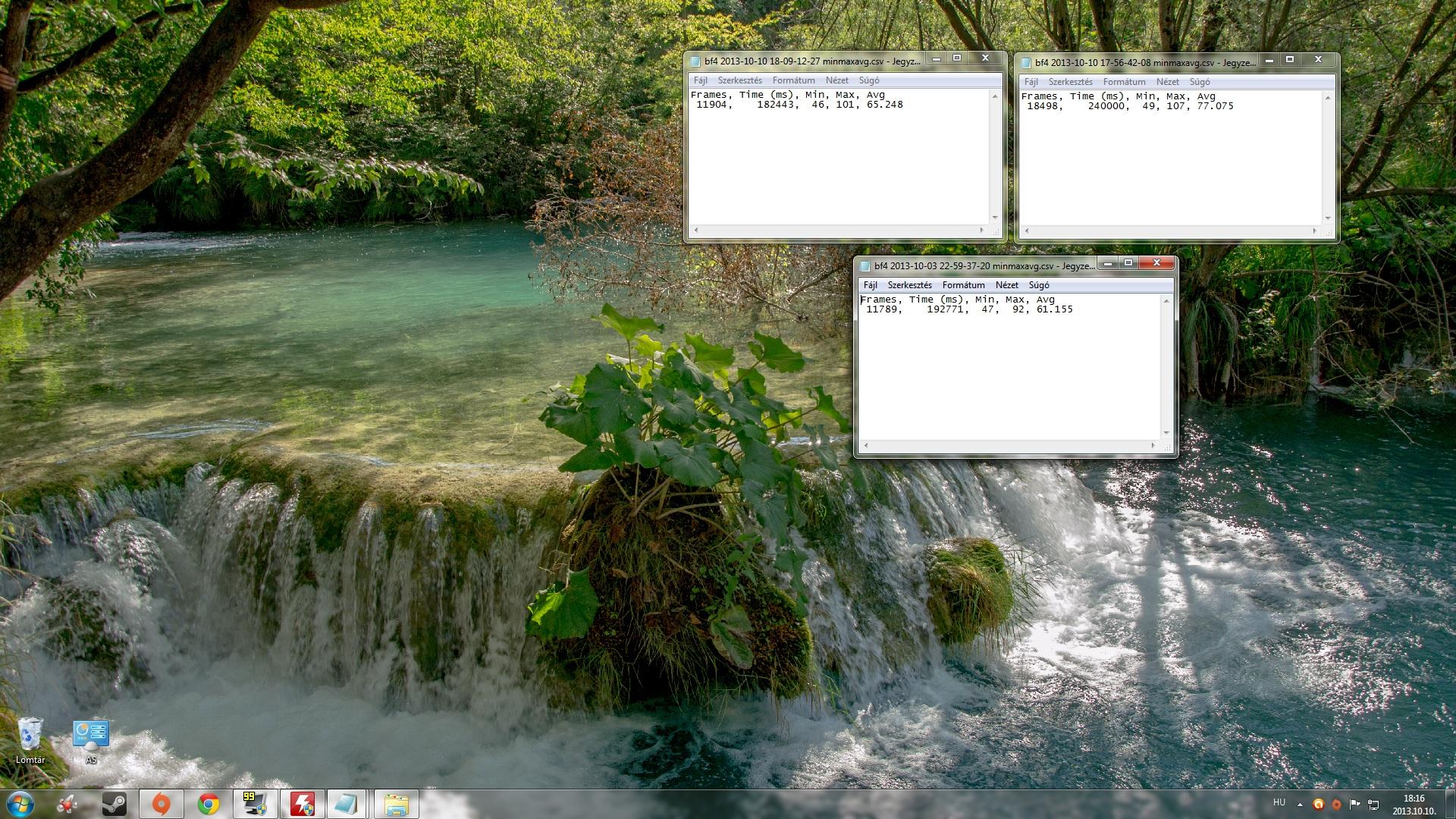Open Steam from the taskbar

tap(115, 804)
